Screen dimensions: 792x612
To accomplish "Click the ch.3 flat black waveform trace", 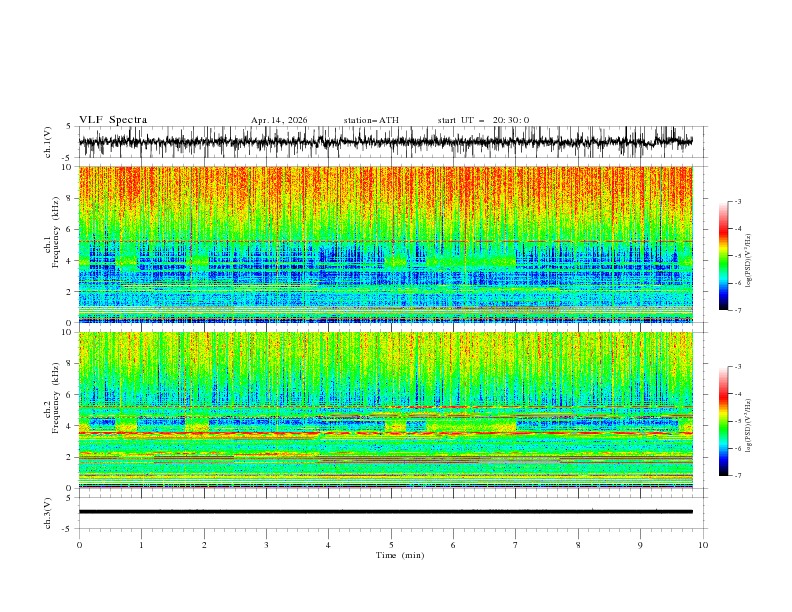I will click(x=386, y=512).
